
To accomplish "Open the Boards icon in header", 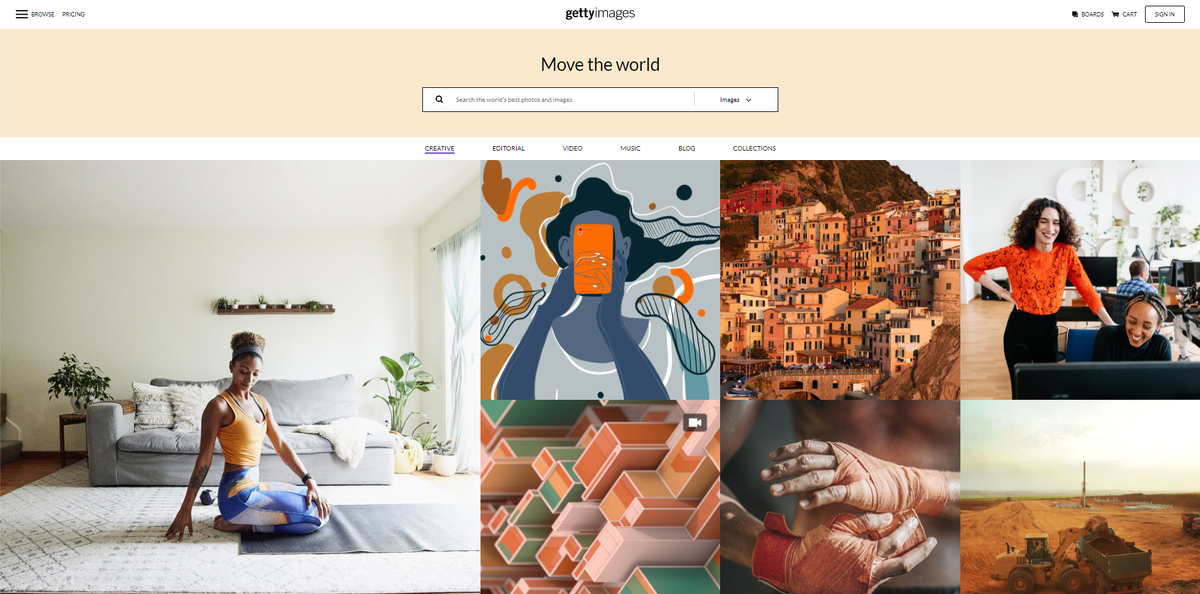I will click(1075, 15).
